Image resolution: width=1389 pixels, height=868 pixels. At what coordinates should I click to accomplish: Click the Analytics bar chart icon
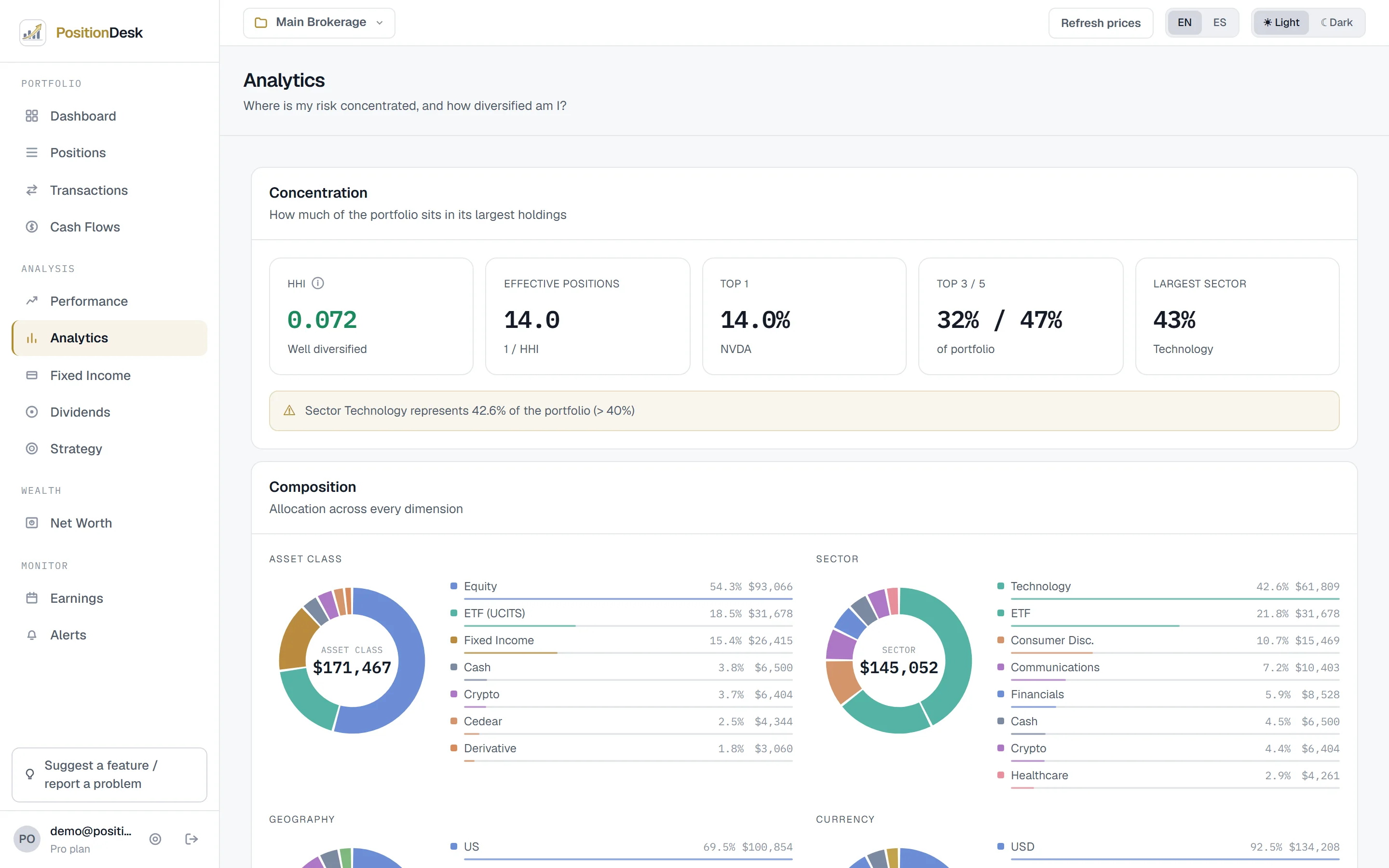[31, 338]
